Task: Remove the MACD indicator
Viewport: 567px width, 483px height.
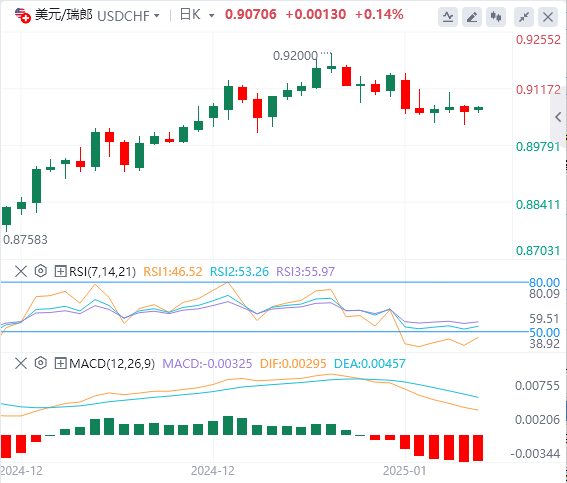Action: pos(21,363)
